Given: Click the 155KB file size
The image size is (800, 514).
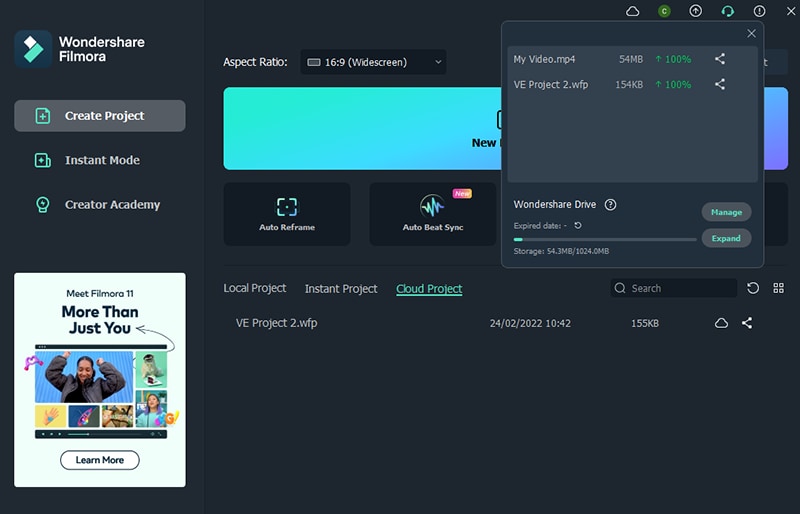Looking at the screenshot, I should 645,323.
